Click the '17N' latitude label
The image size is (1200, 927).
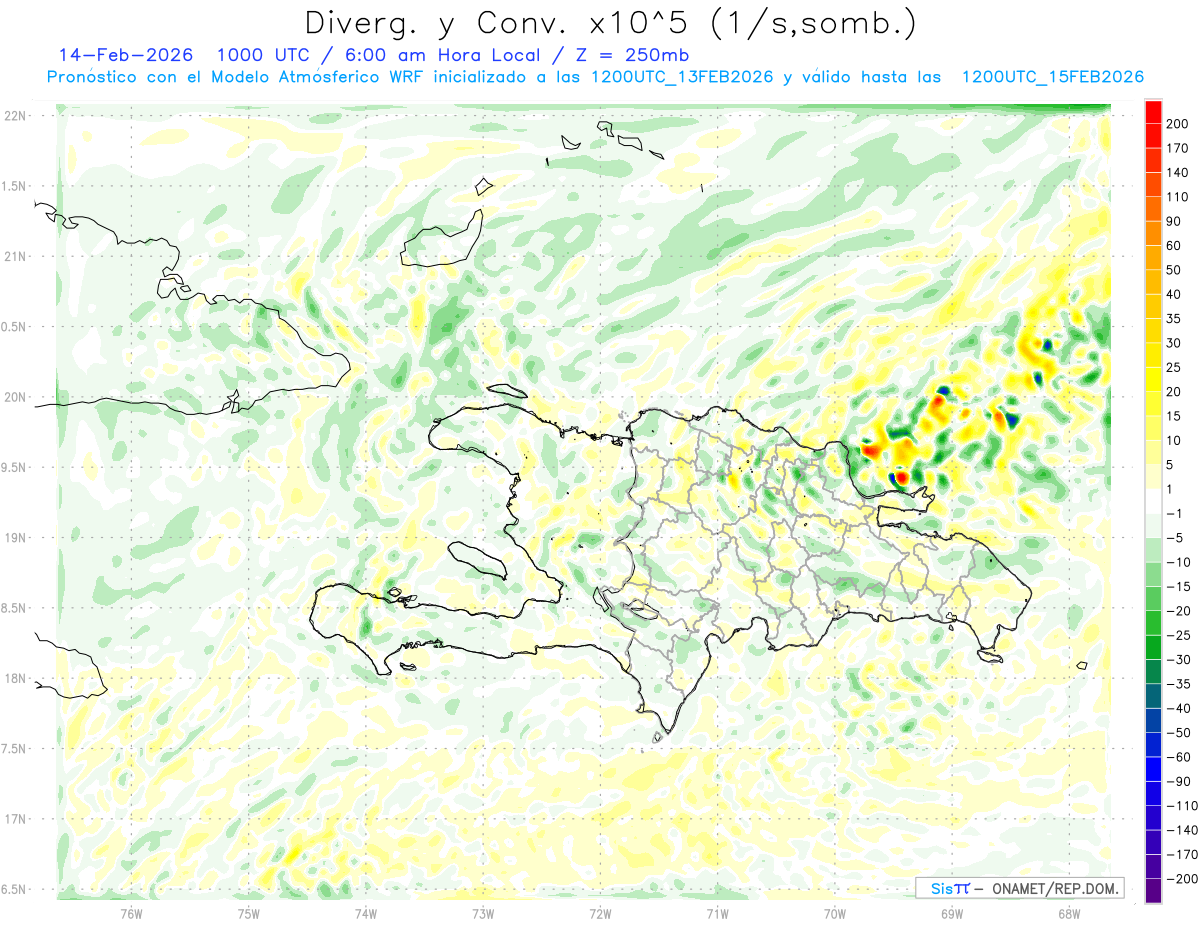click(x=15, y=819)
